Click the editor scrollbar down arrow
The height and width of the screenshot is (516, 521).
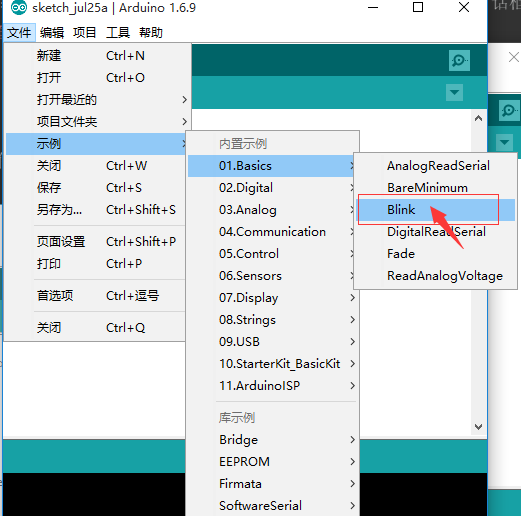[x=478, y=427]
